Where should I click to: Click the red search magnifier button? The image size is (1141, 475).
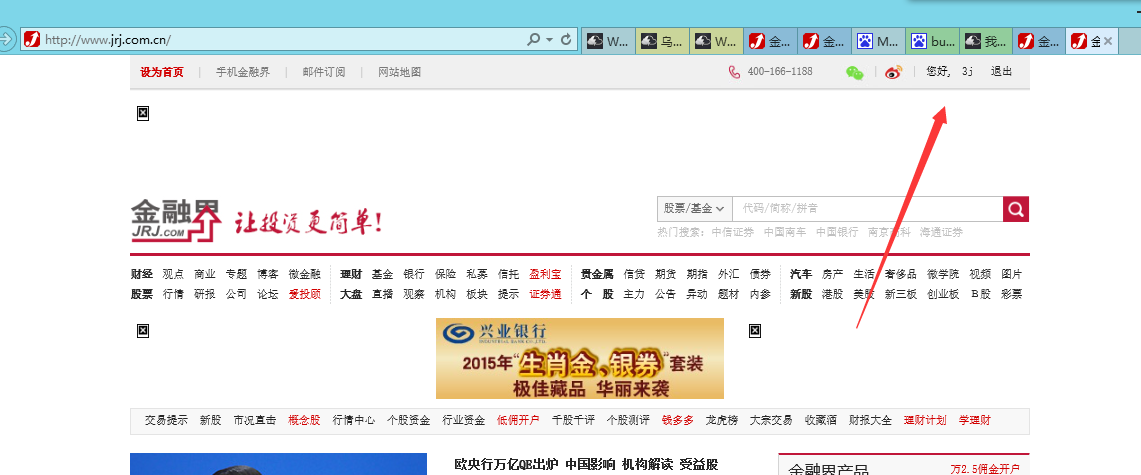point(1016,209)
